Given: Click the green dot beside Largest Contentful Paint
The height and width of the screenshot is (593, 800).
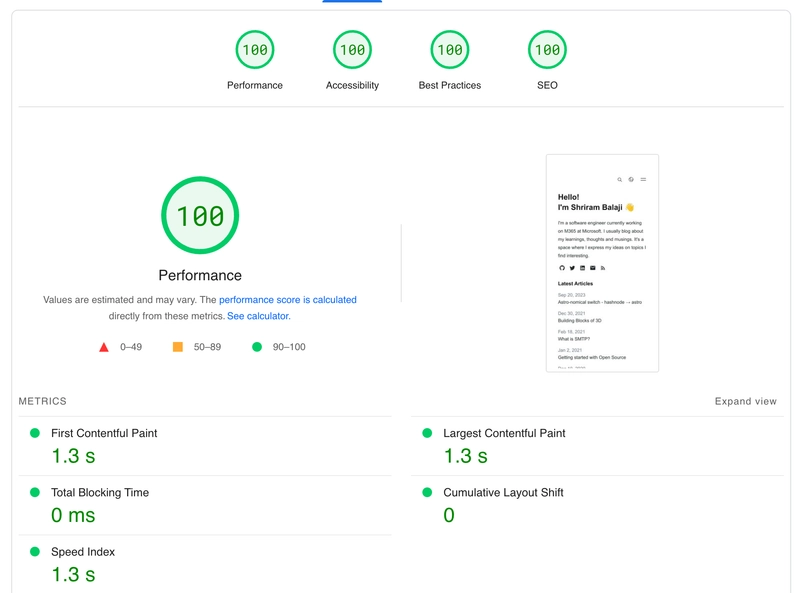Looking at the screenshot, I should point(427,433).
